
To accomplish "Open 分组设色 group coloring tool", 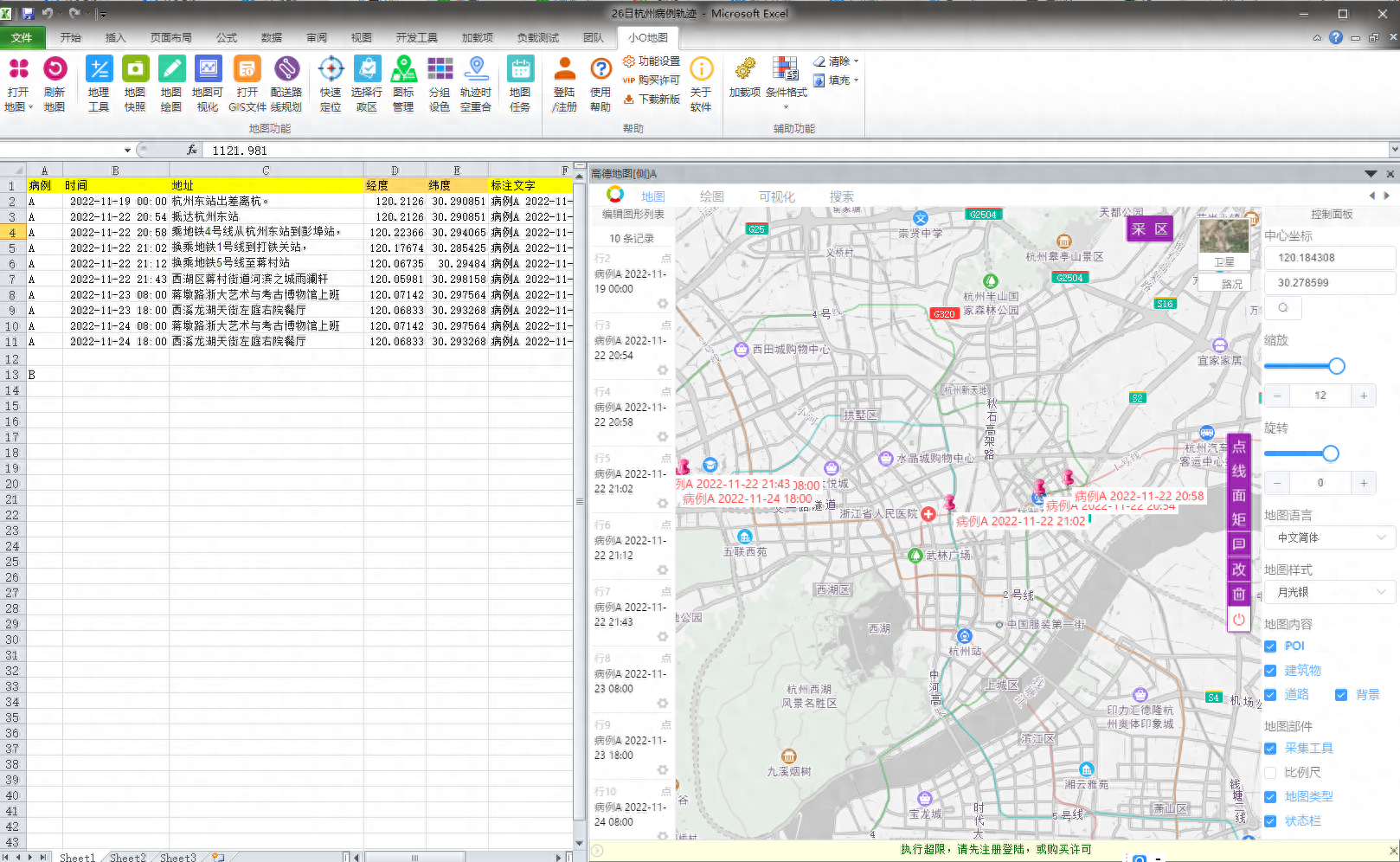I will (x=440, y=69).
